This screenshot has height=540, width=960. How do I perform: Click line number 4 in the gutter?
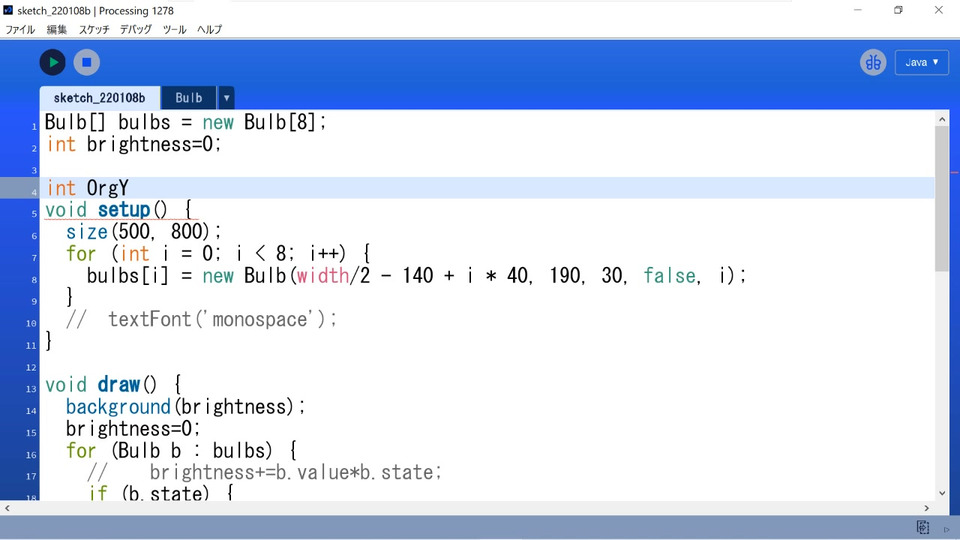tap(34, 192)
